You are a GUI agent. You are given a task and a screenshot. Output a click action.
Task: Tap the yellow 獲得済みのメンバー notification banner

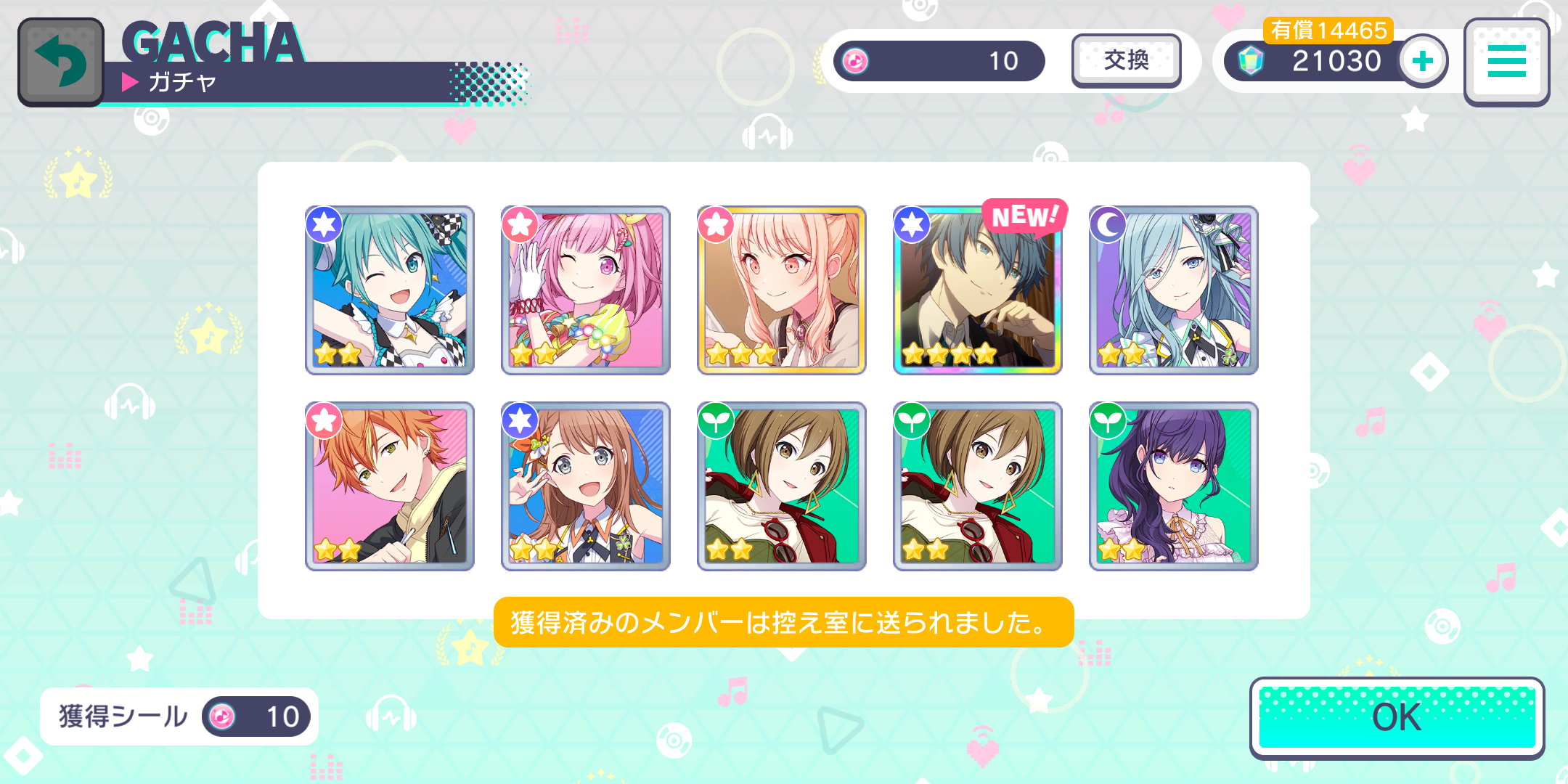(x=783, y=622)
